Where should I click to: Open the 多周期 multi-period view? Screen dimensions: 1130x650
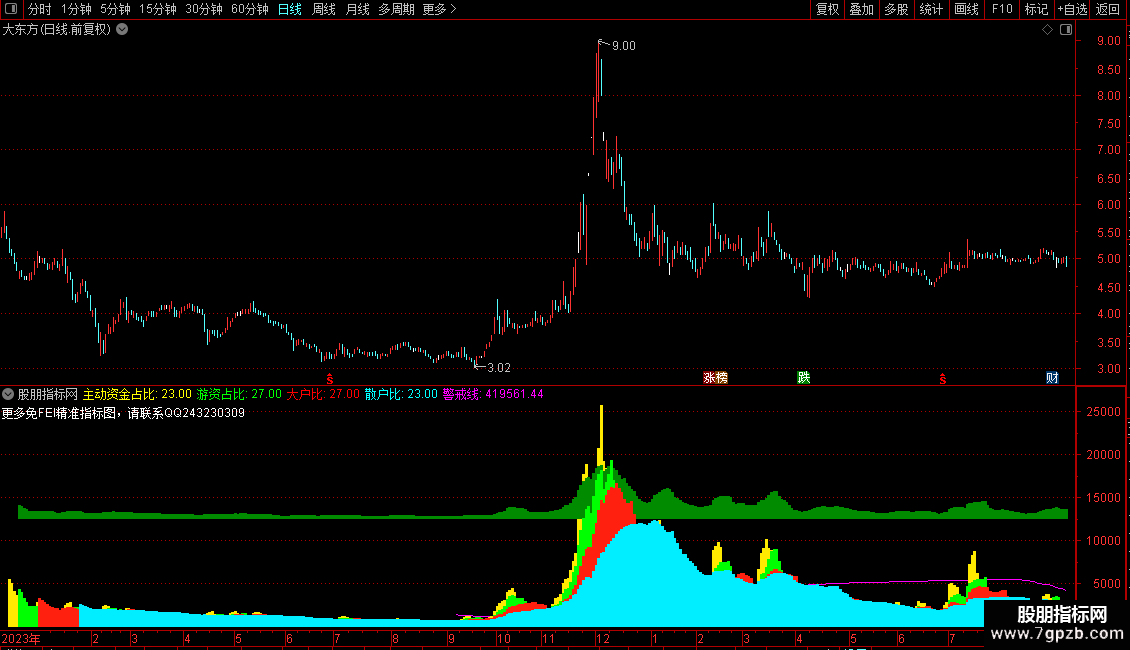click(396, 9)
